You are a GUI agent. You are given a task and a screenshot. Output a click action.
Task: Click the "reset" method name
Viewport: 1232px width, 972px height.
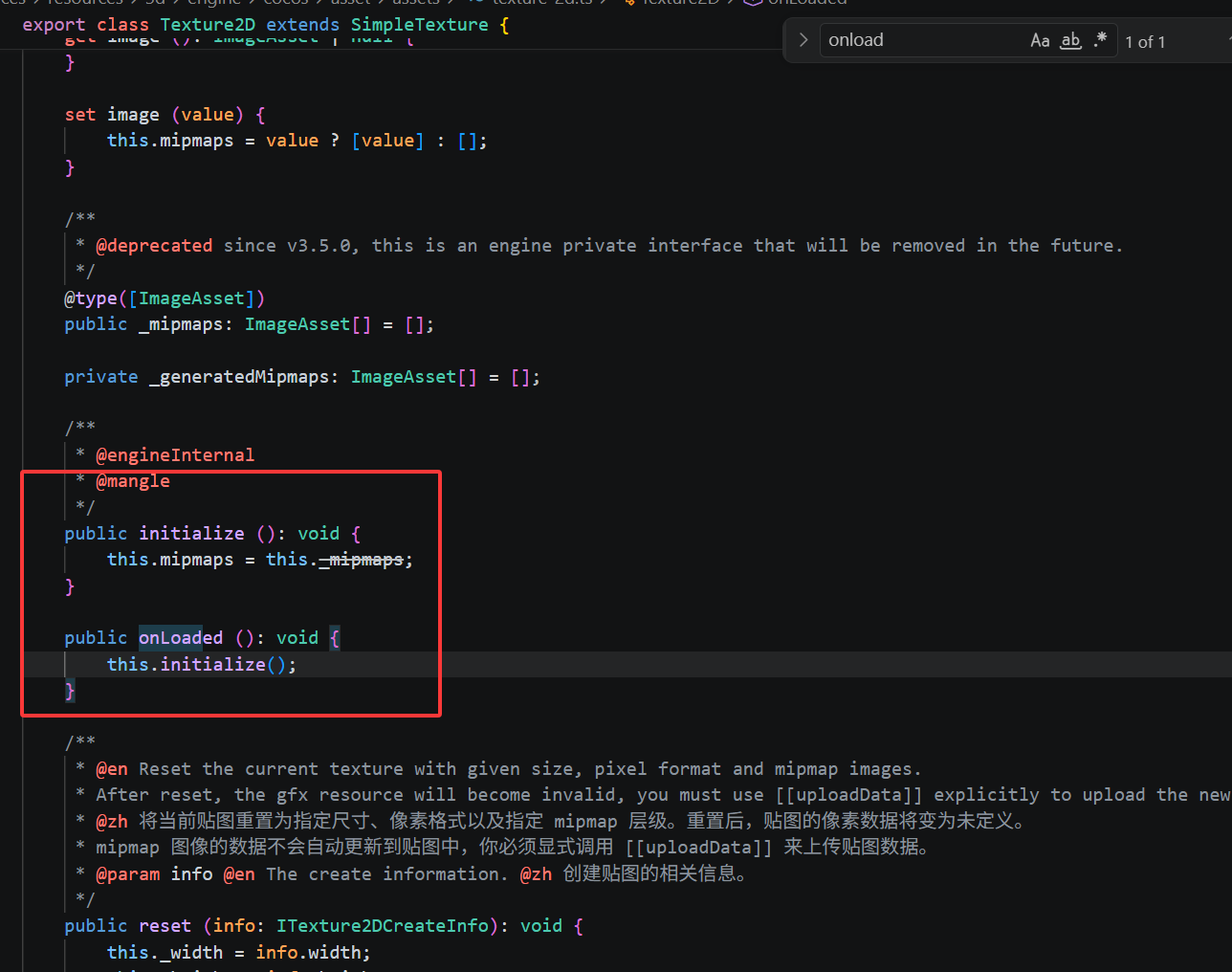(165, 926)
